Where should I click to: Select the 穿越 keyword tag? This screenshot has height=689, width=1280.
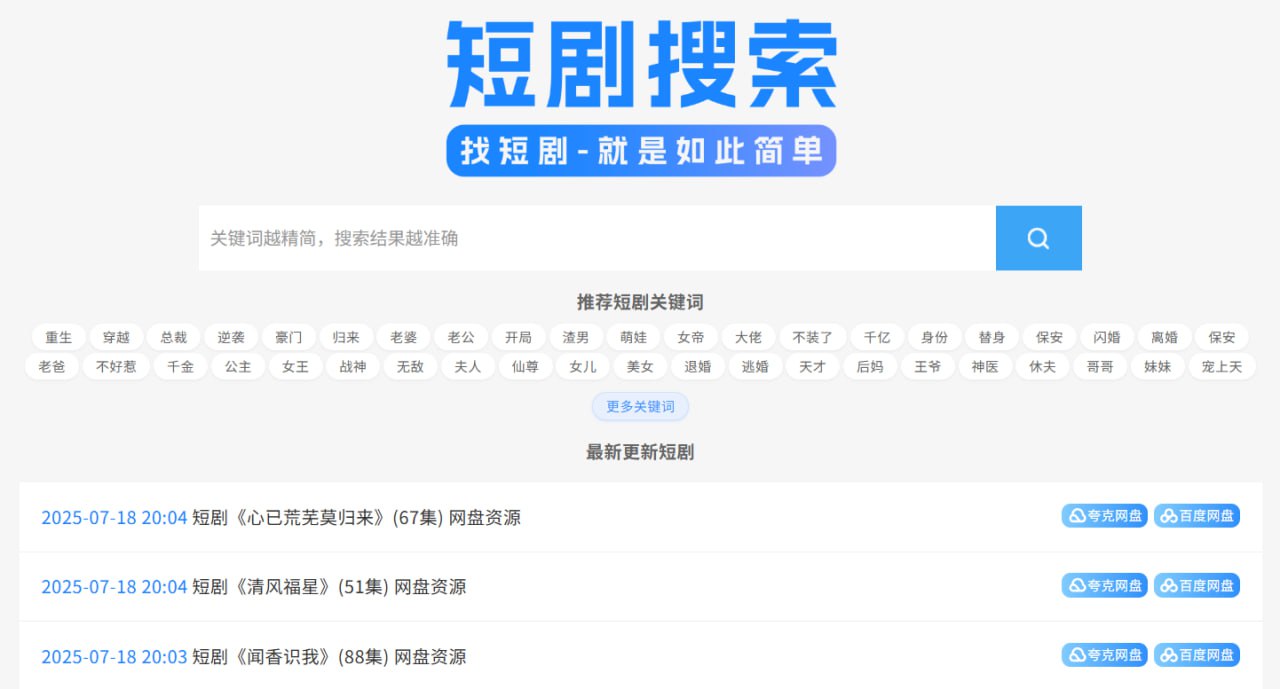pos(116,337)
